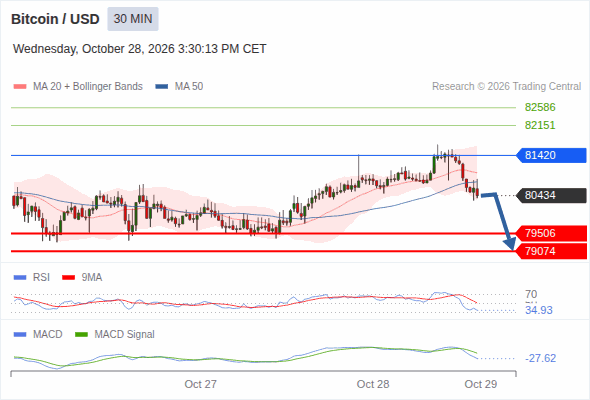The width and height of the screenshot is (590, 400).
Task: Click the MACD Signal green legend swatch
Action: (81, 335)
